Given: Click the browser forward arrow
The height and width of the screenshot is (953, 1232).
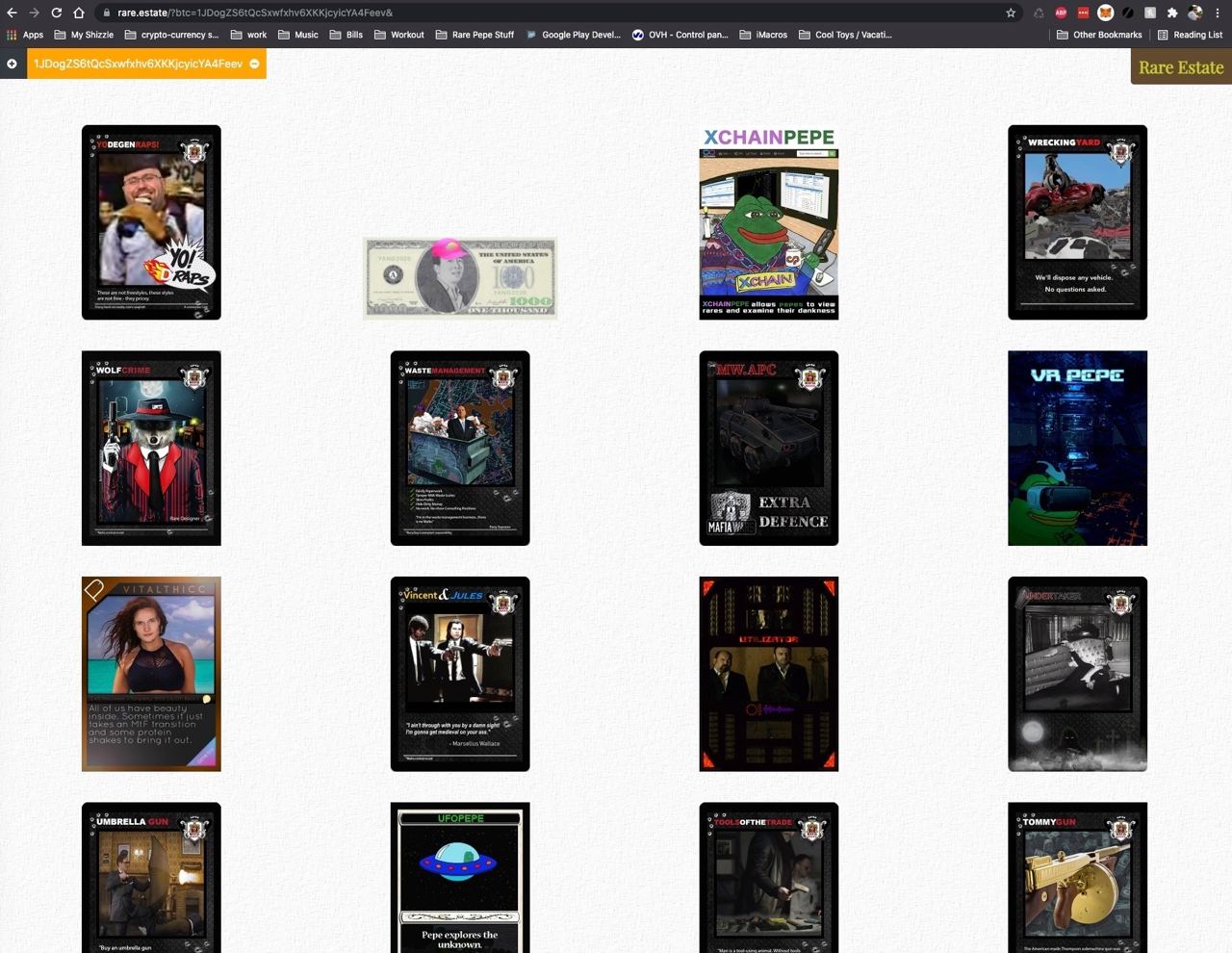Looking at the screenshot, I should [x=34, y=13].
